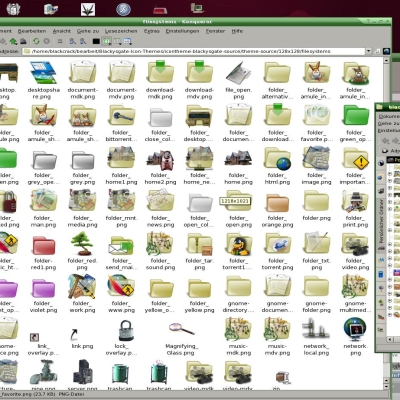The width and height of the screenshot is (400, 400).
Task: Select the Magnifying_Glass.png icon
Action: [x=182, y=329]
